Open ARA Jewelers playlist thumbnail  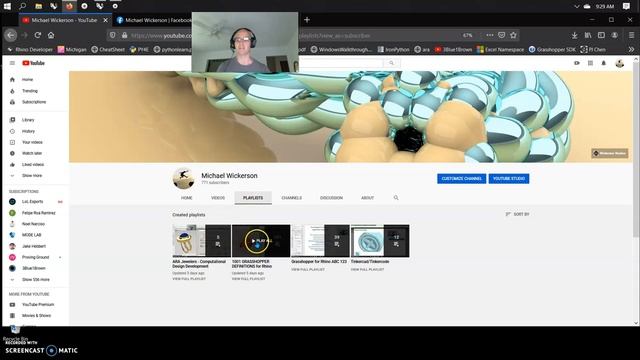coord(202,241)
